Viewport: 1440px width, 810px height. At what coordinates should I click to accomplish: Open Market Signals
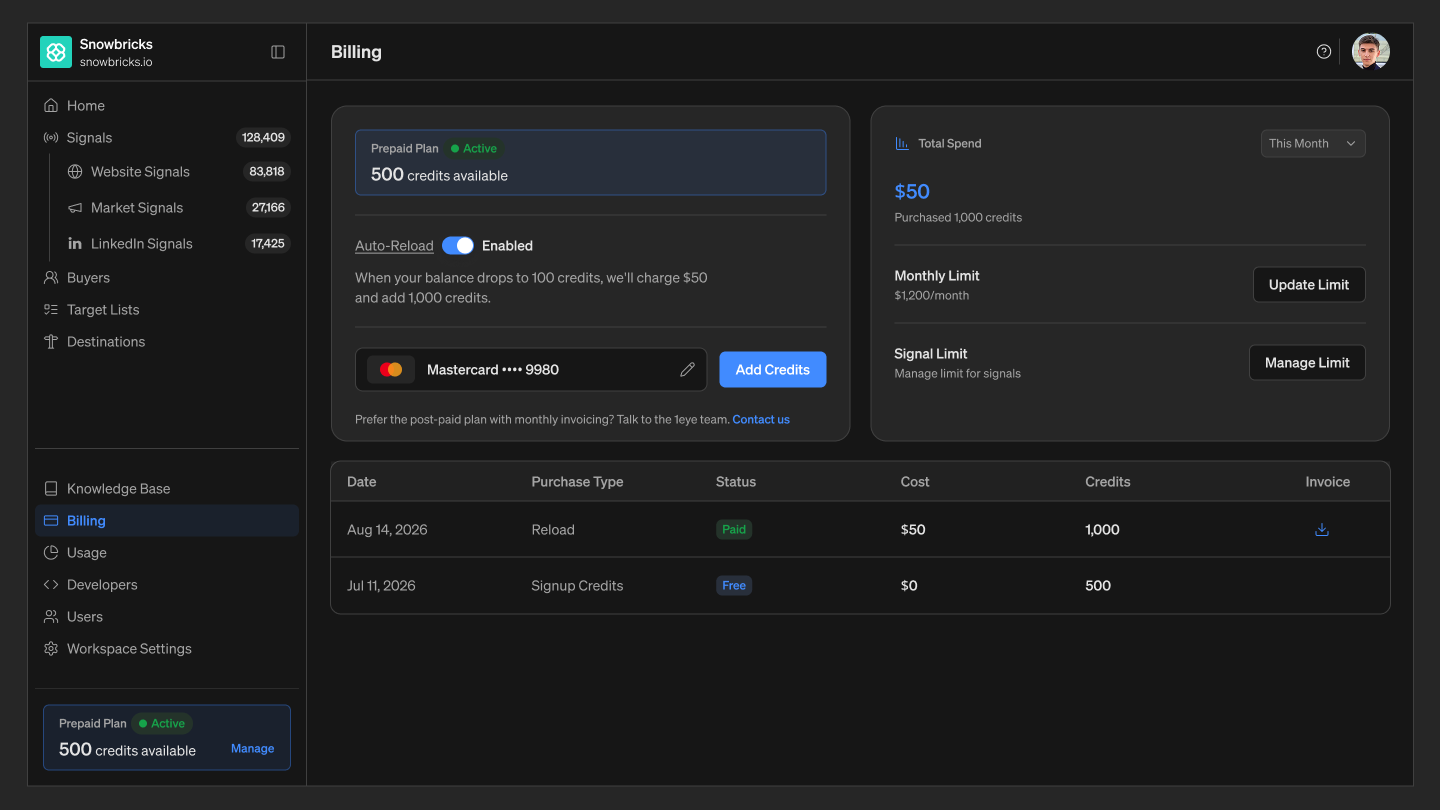coord(178,208)
